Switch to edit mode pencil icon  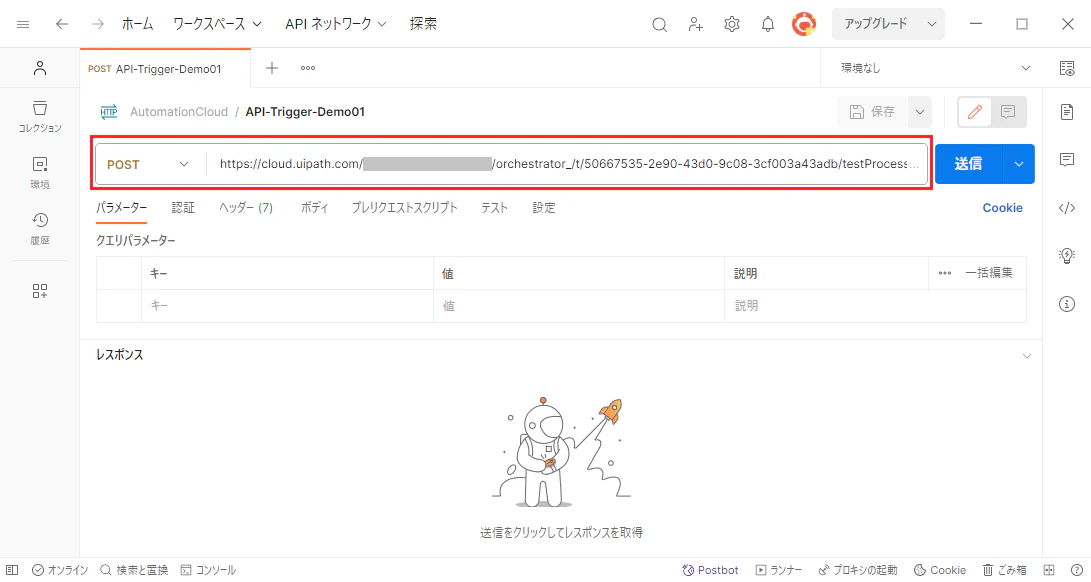pyautogui.click(x=975, y=111)
